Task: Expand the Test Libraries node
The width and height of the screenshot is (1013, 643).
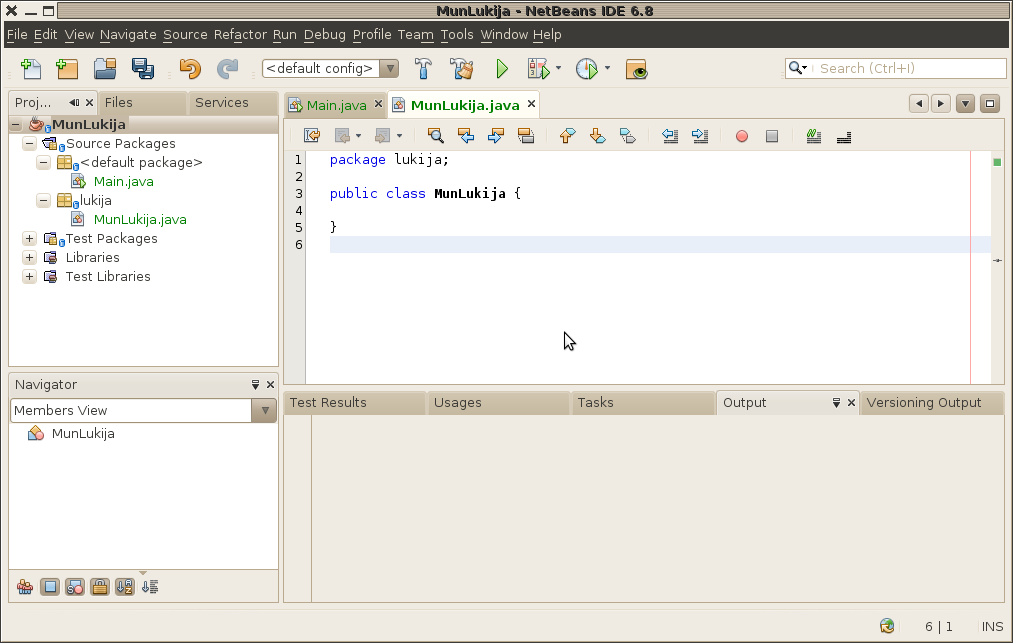Action: click(x=29, y=277)
